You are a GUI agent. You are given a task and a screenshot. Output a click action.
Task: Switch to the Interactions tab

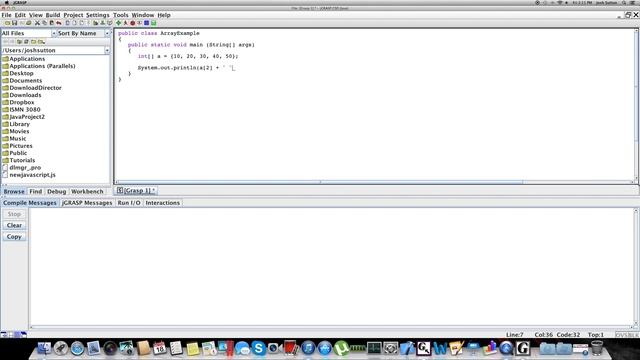(x=162, y=203)
